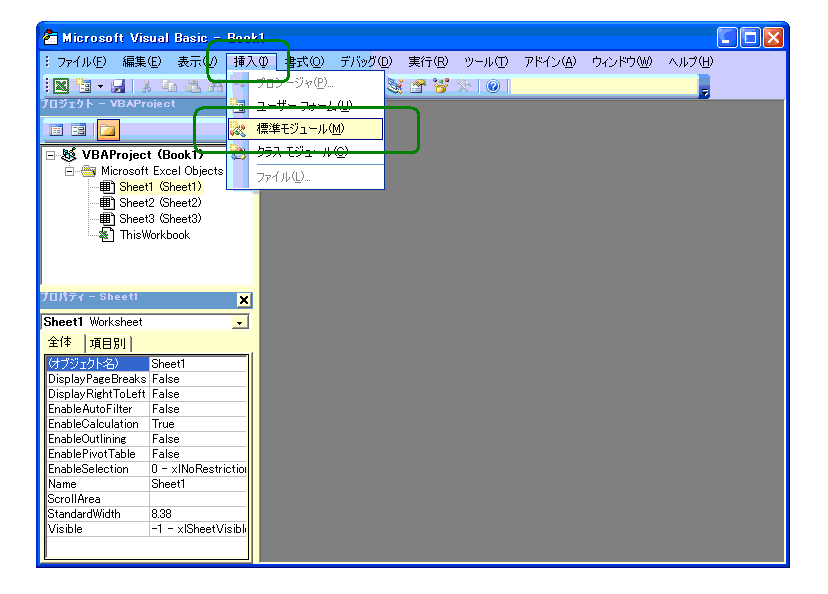
Task: Click the DisplayPageBreaks property value False
Action: (198, 379)
